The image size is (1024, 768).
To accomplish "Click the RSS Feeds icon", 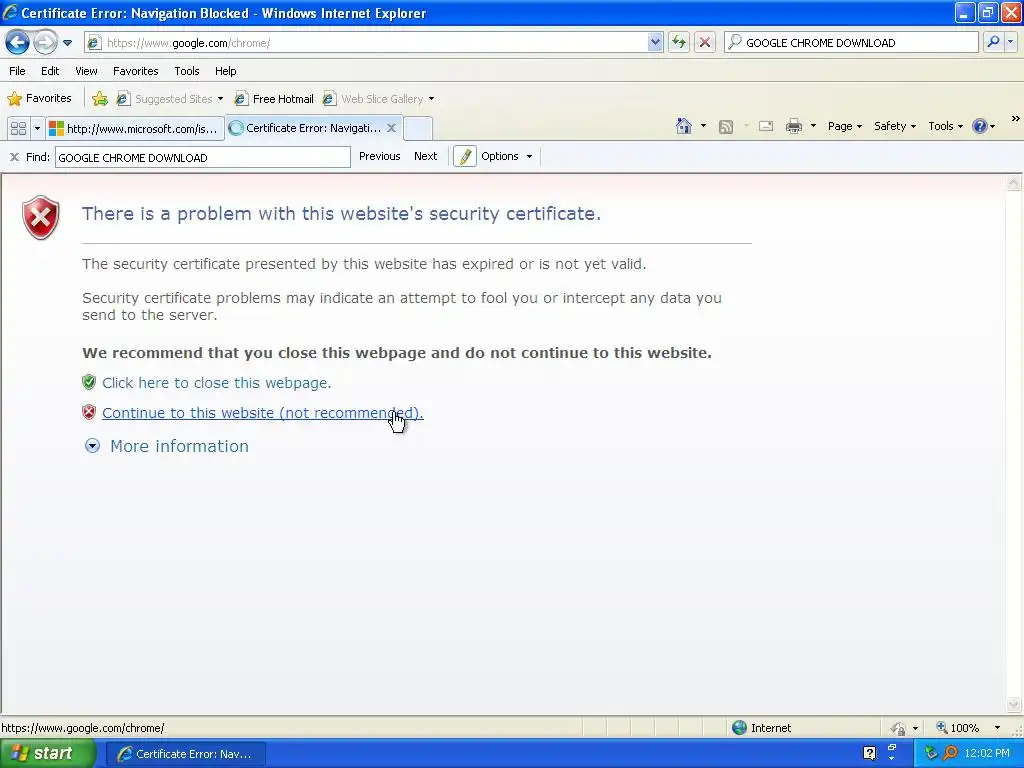I will tap(726, 127).
